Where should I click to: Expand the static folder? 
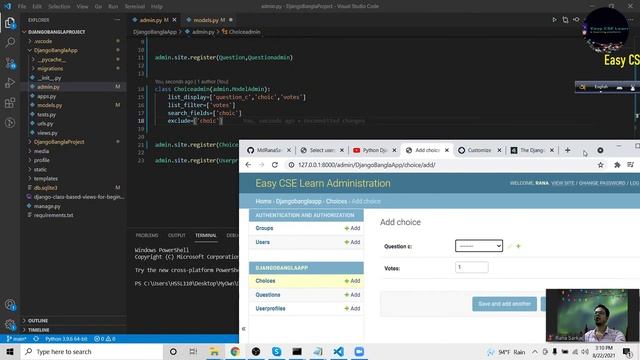pyautogui.click(x=40, y=169)
